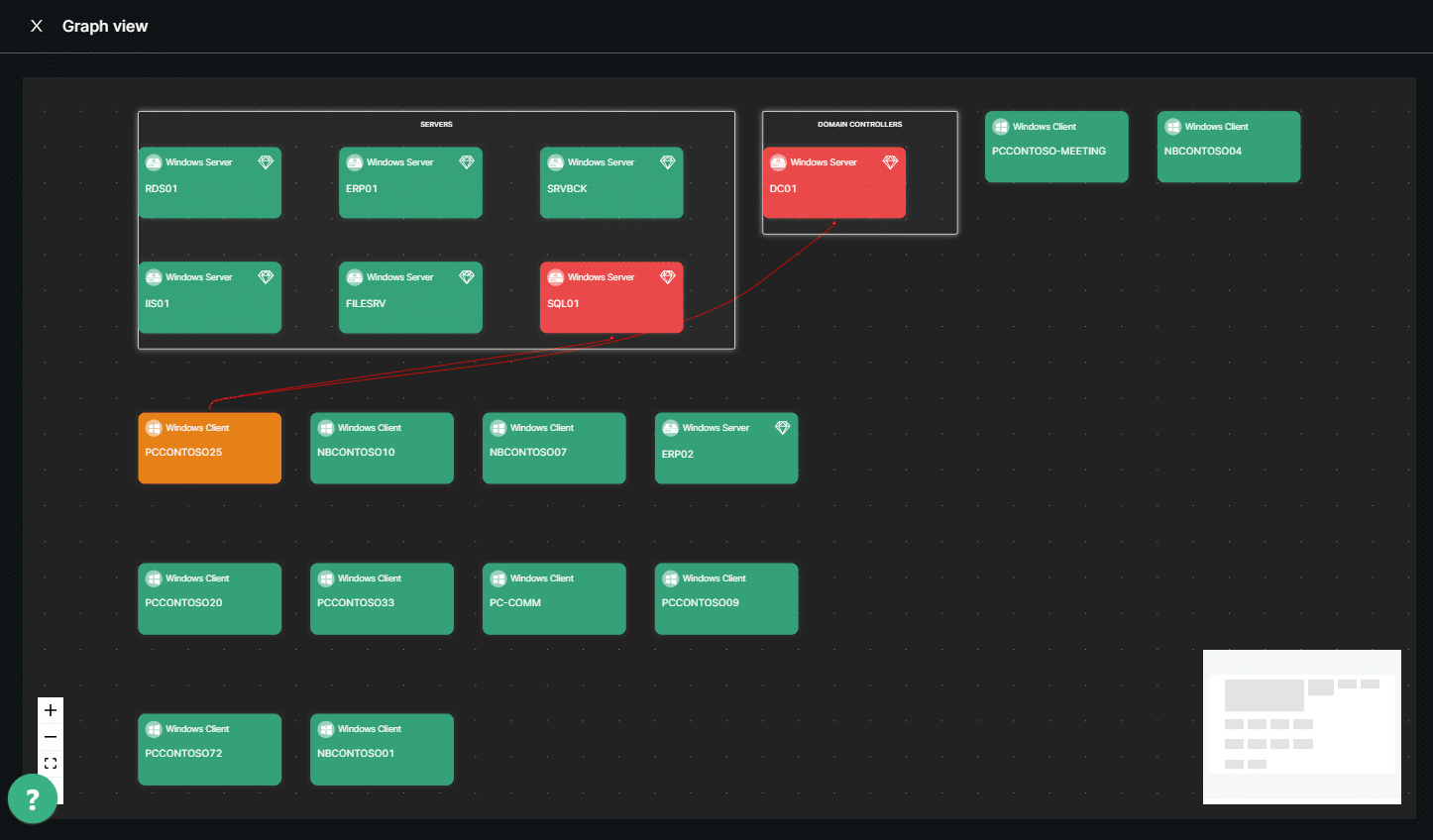Click the diamond icon on ERP02 node
This screenshot has width=1433, height=840.
click(782, 428)
